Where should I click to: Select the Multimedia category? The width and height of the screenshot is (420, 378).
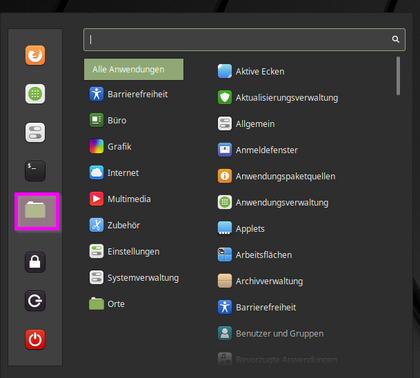(x=134, y=199)
